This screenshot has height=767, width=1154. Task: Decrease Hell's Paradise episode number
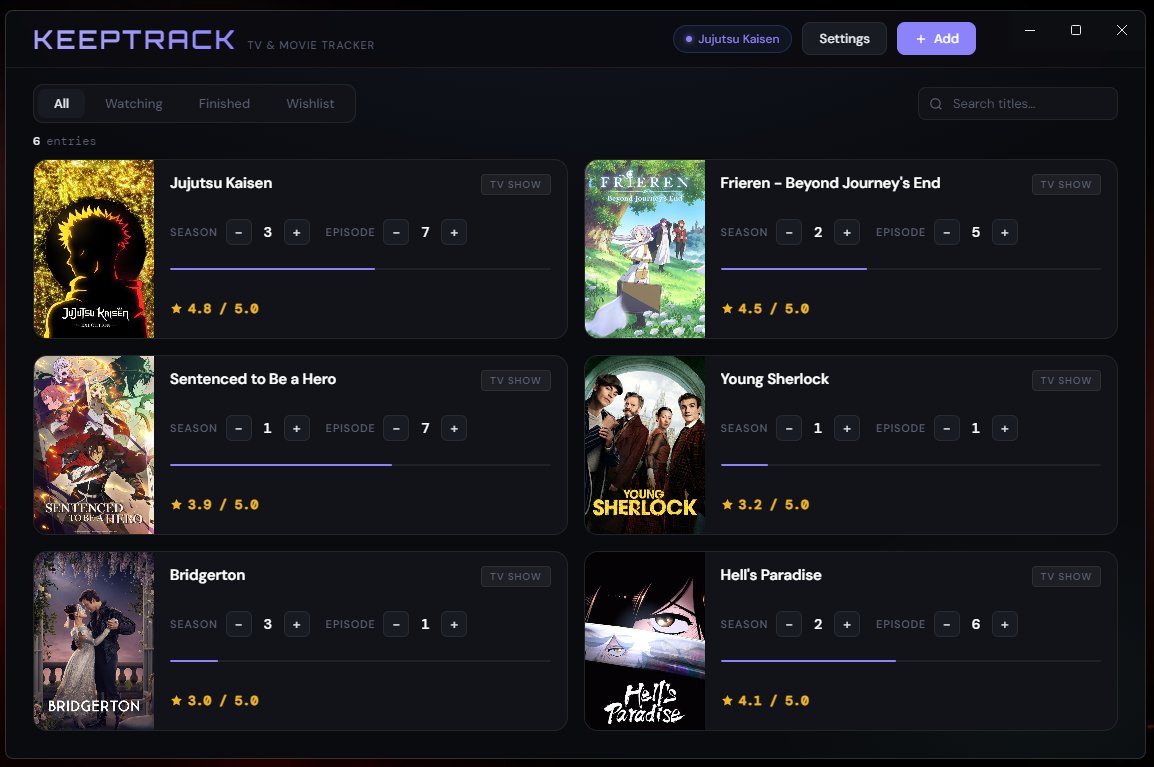tap(946, 624)
